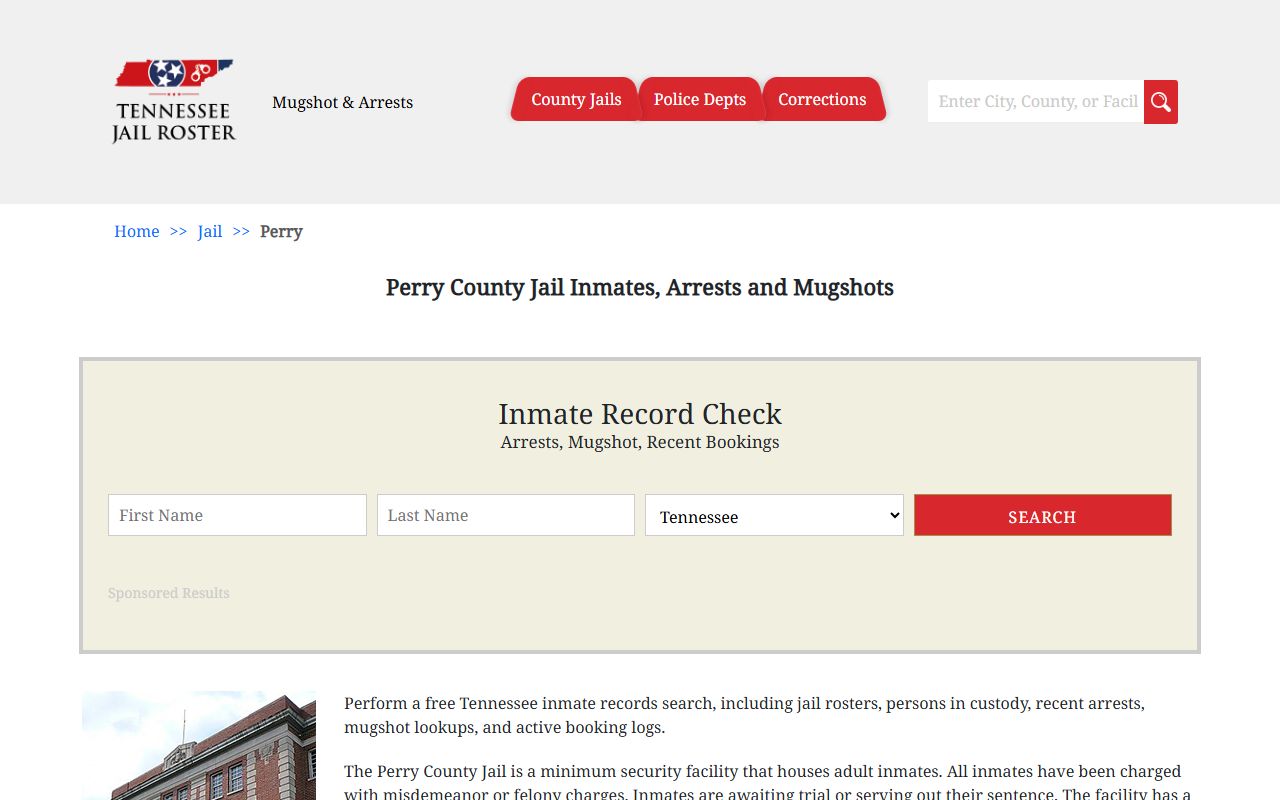
Task: Click the magnifying glass search icon
Action: pyautogui.click(x=1161, y=102)
